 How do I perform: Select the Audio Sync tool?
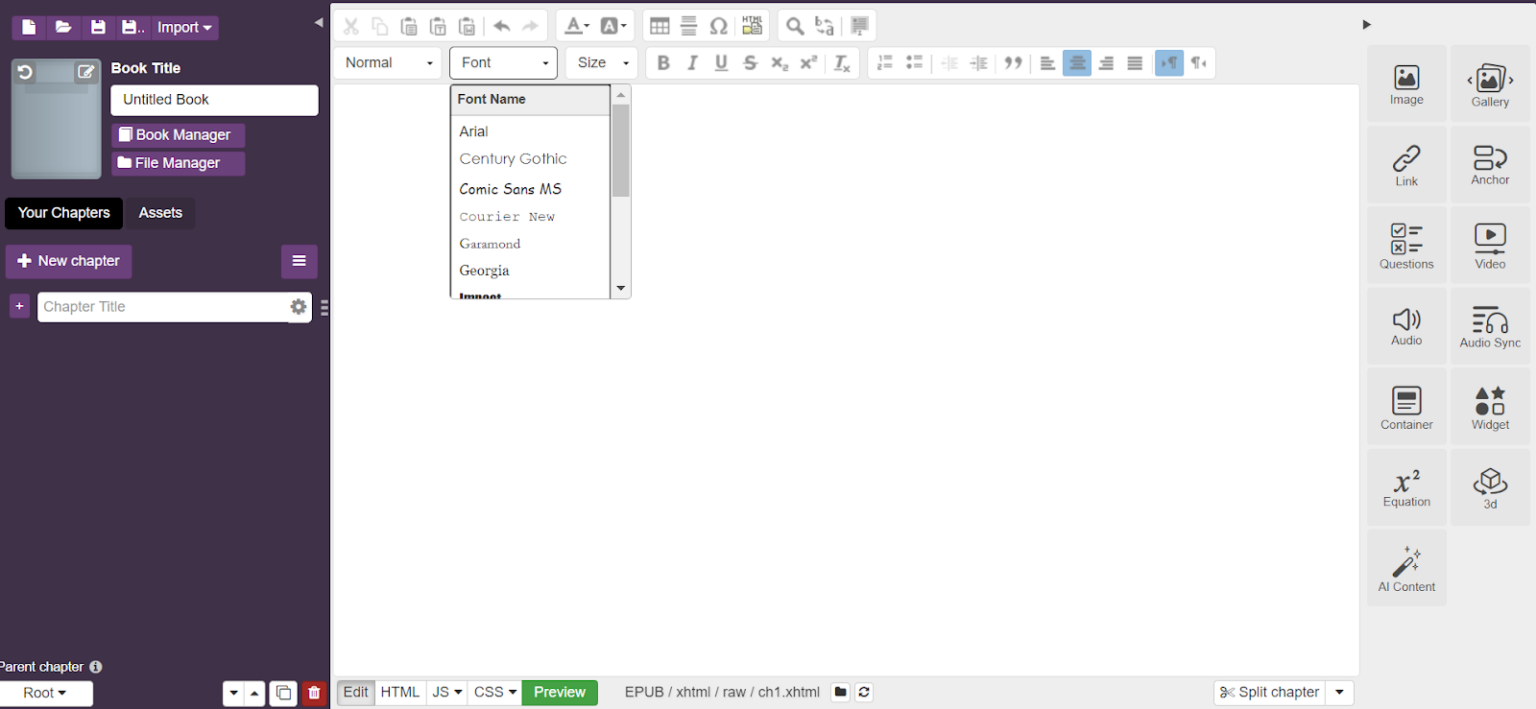coord(1489,325)
